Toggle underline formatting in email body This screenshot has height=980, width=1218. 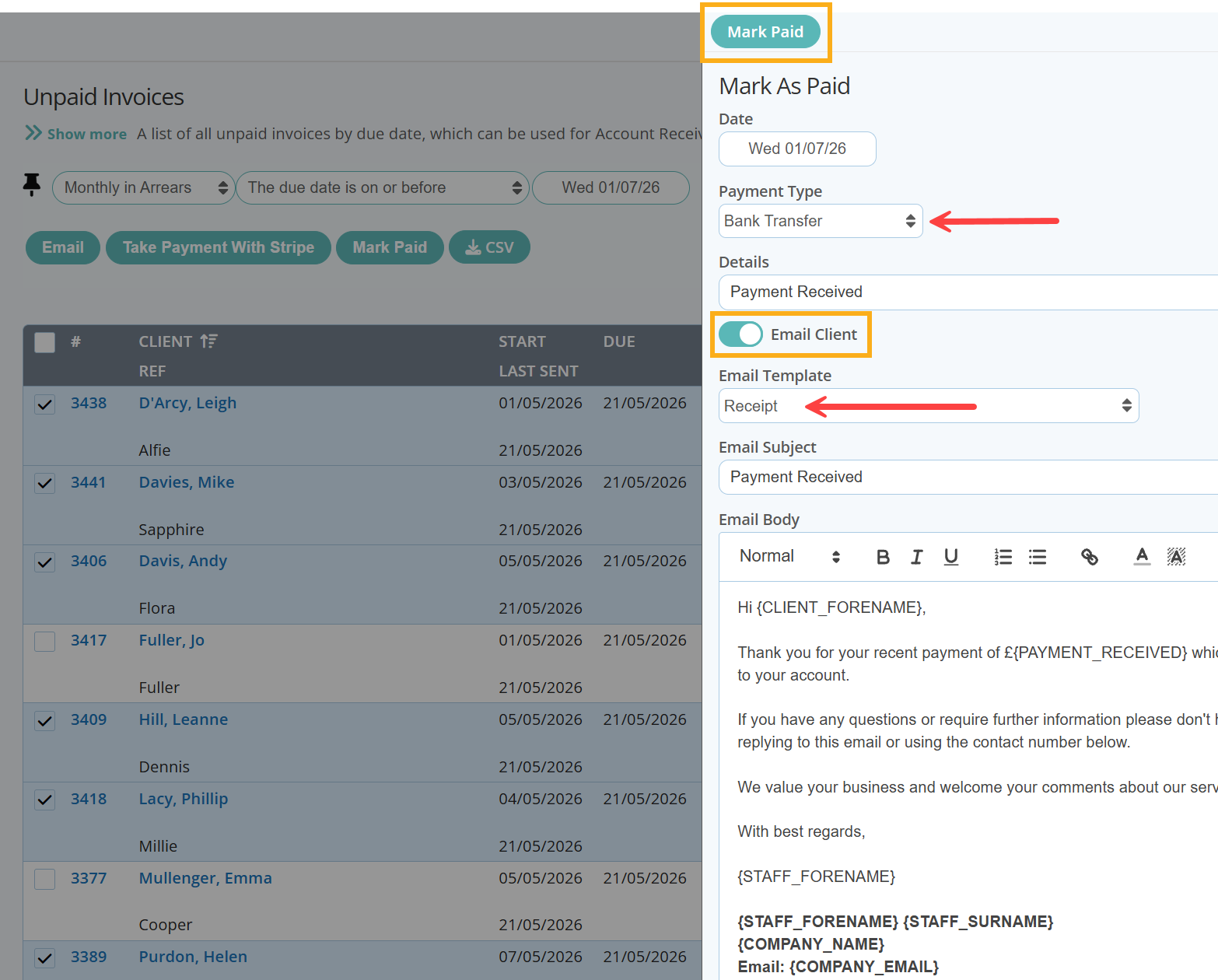(x=951, y=557)
